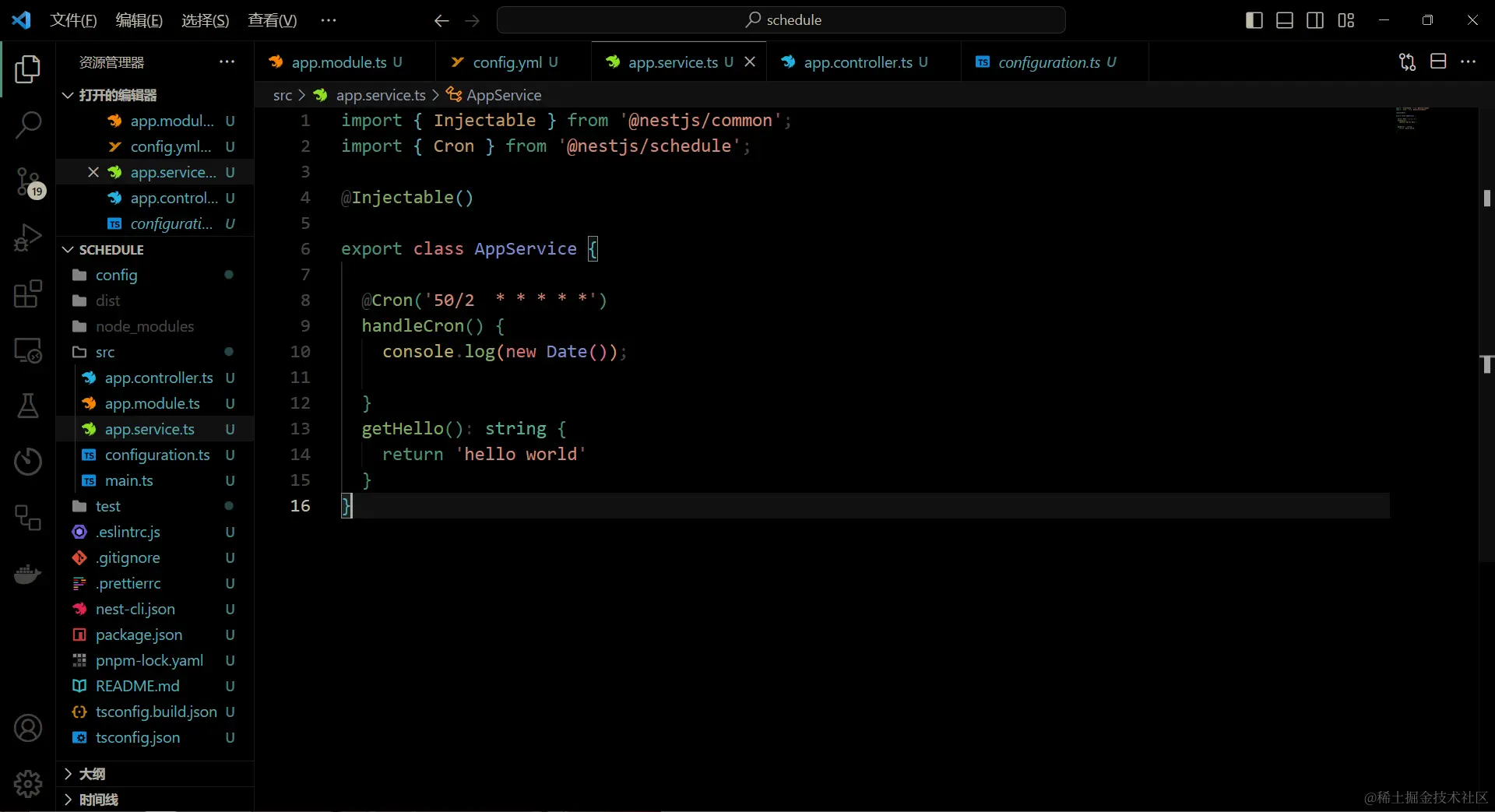Open Remote Explorer view
Viewport: 1495px width, 812px height.
(28, 350)
